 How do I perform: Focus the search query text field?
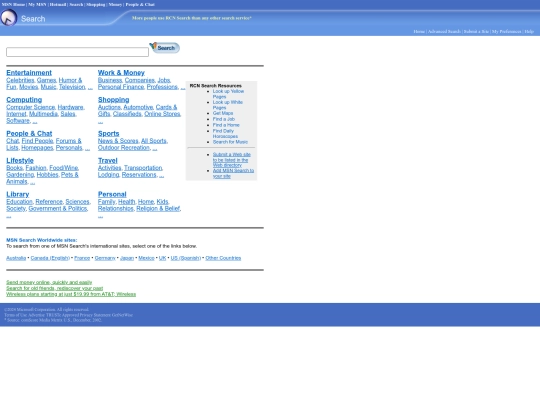(77, 52)
